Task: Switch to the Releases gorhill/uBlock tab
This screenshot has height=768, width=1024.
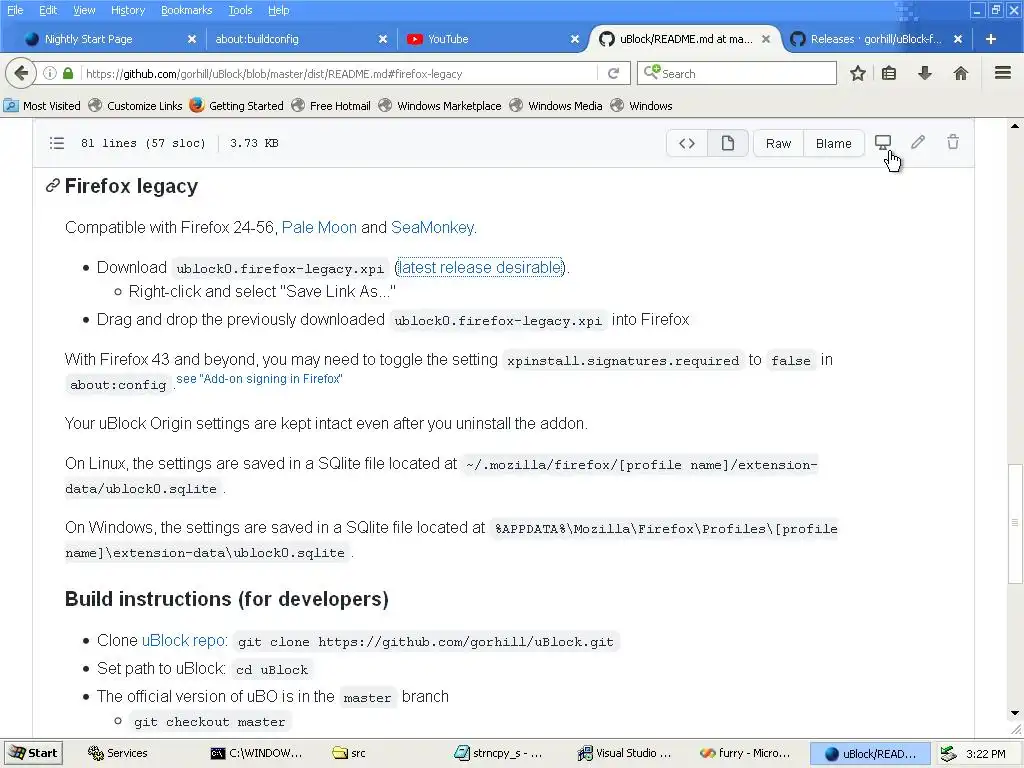Action: (x=876, y=39)
